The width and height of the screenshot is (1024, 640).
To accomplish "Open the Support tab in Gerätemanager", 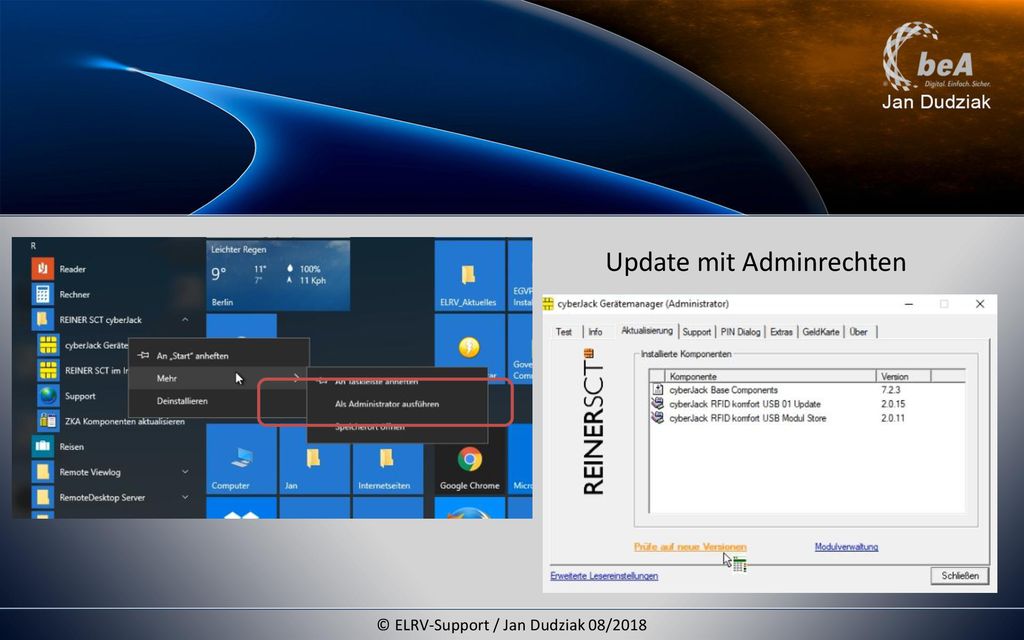I will (697, 332).
